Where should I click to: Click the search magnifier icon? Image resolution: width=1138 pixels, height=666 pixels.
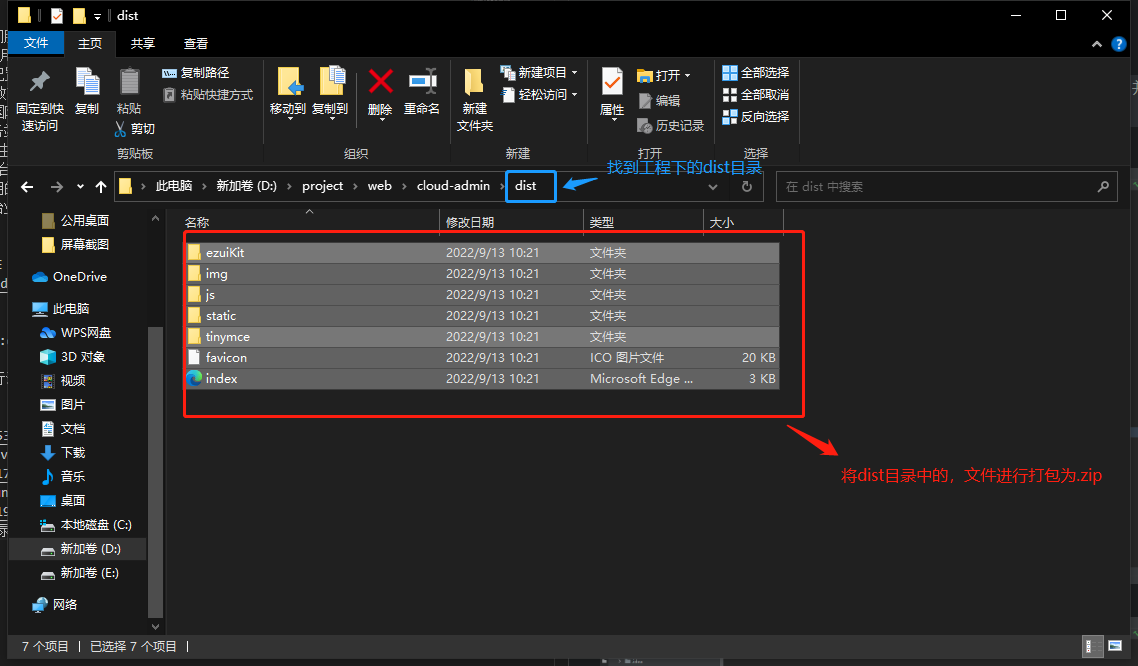click(1103, 186)
